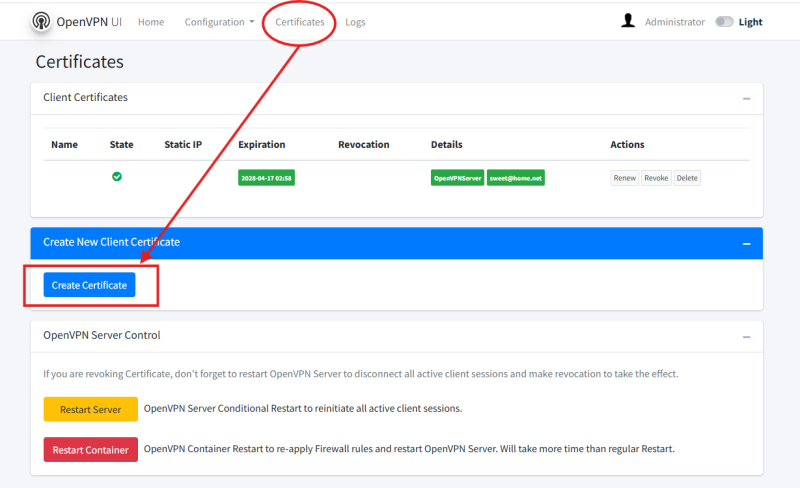Delete the client certificate
Image resolution: width=800 pixels, height=488 pixels.
(687, 178)
